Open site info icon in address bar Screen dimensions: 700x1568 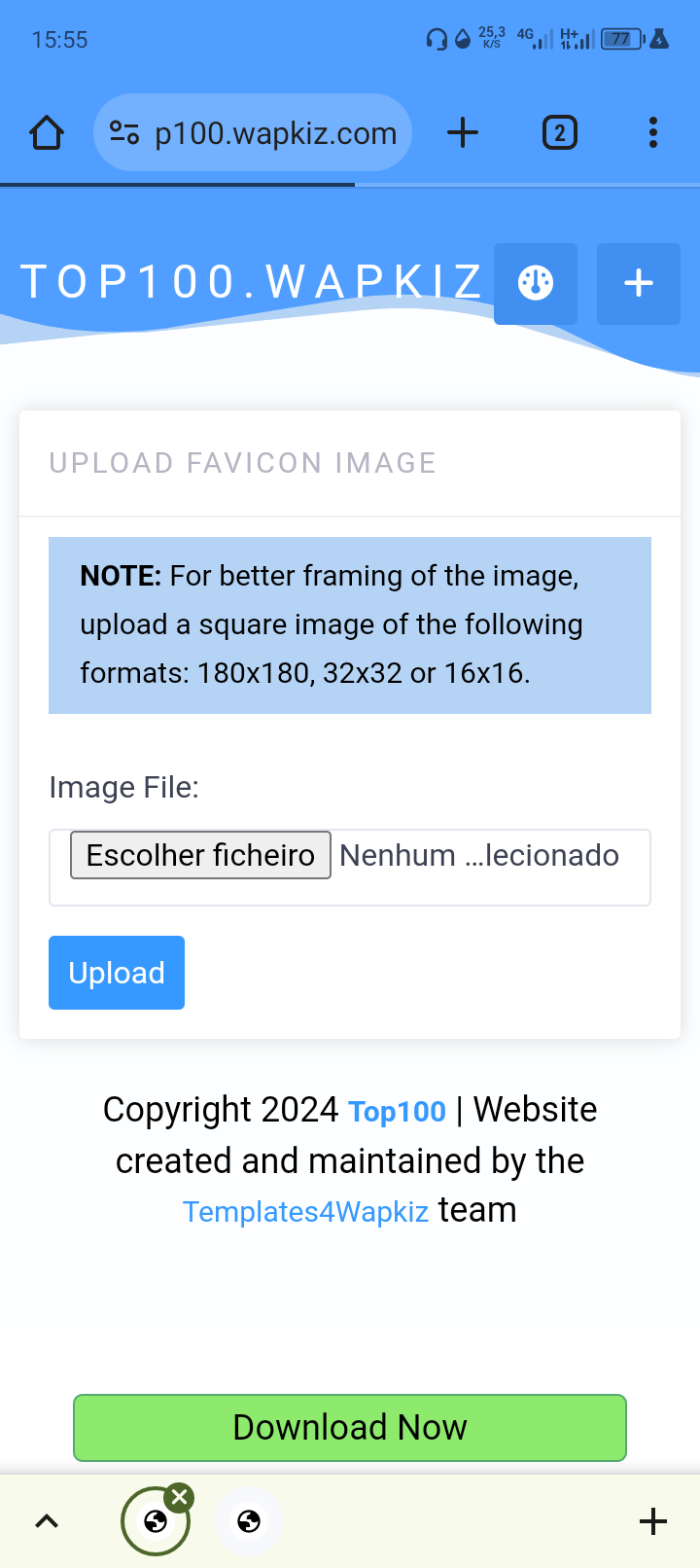[124, 132]
